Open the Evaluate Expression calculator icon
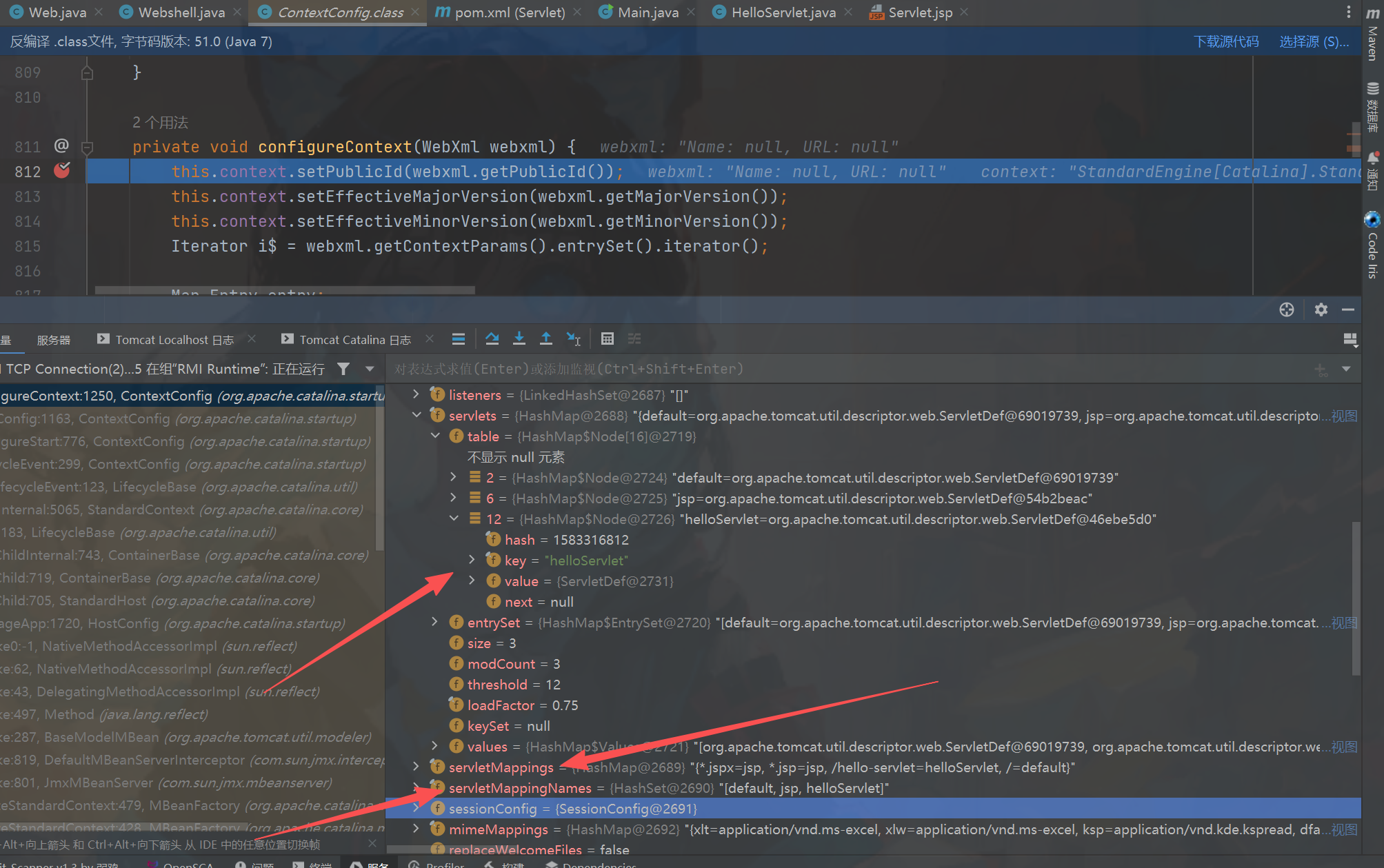The height and width of the screenshot is (868, 1384). pos(607,339)
